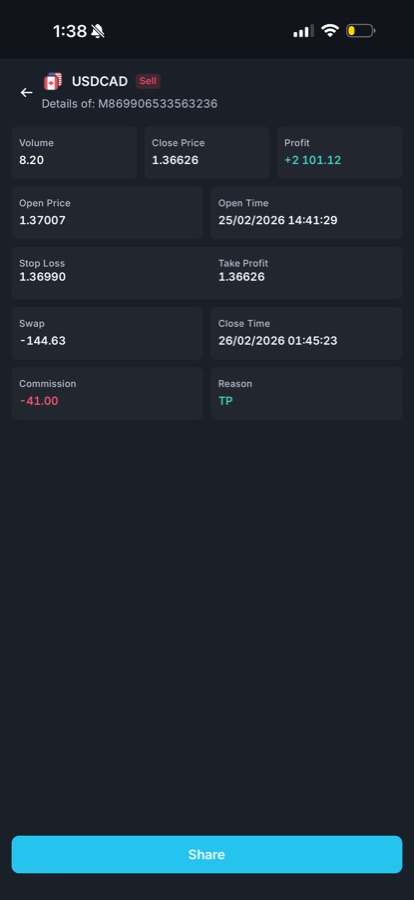Tap the red Sell badge

tap(148, 81)
